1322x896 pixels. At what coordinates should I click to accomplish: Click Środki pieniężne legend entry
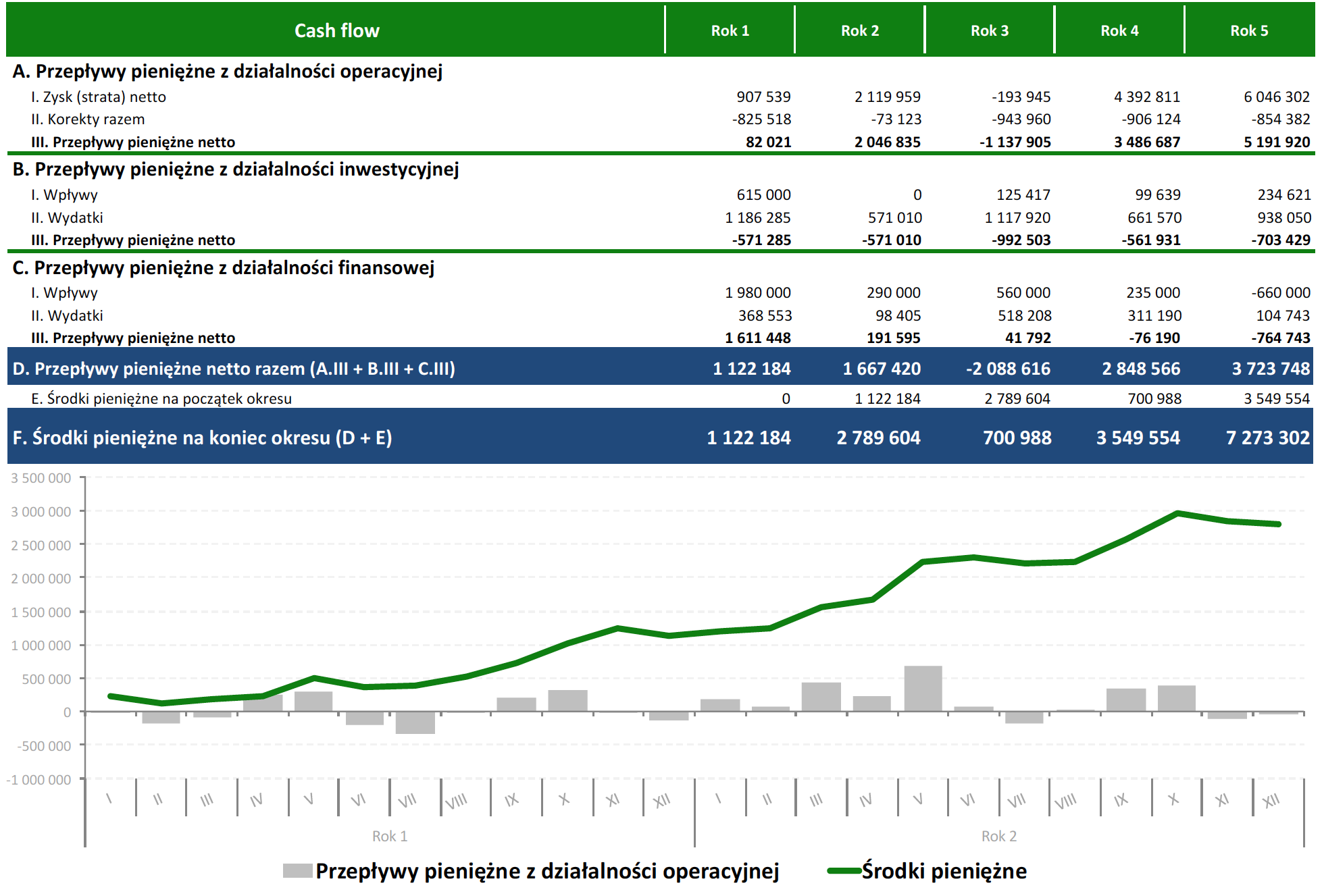tap(927, 872)
